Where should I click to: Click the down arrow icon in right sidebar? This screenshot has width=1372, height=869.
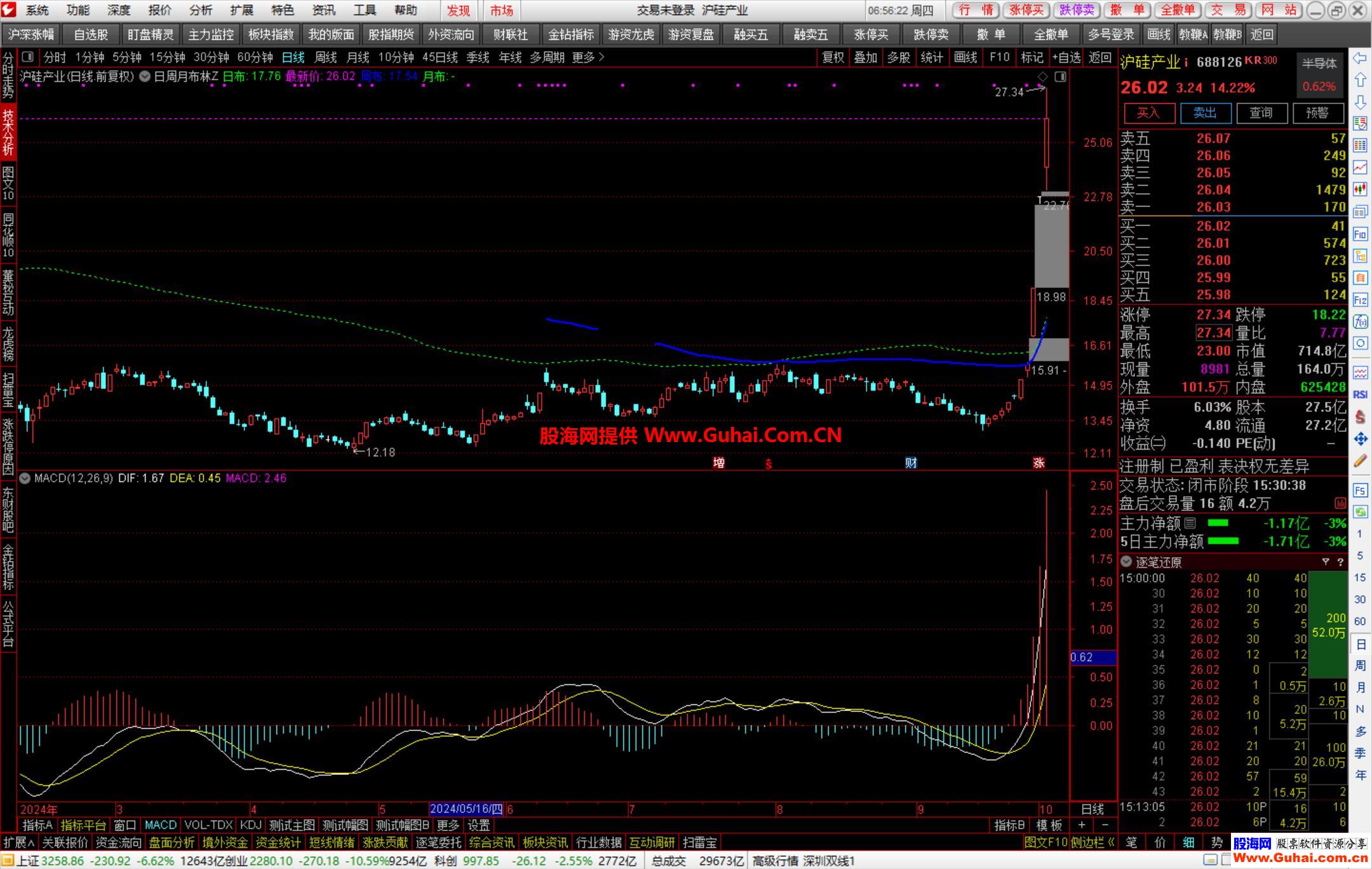(x=1360, y=102)
